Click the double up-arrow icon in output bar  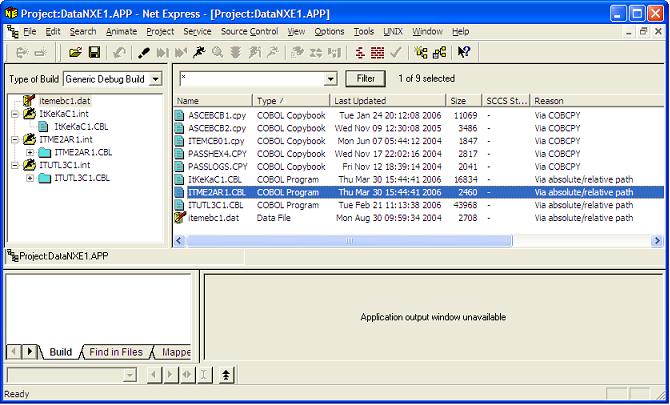pos(228,374)
